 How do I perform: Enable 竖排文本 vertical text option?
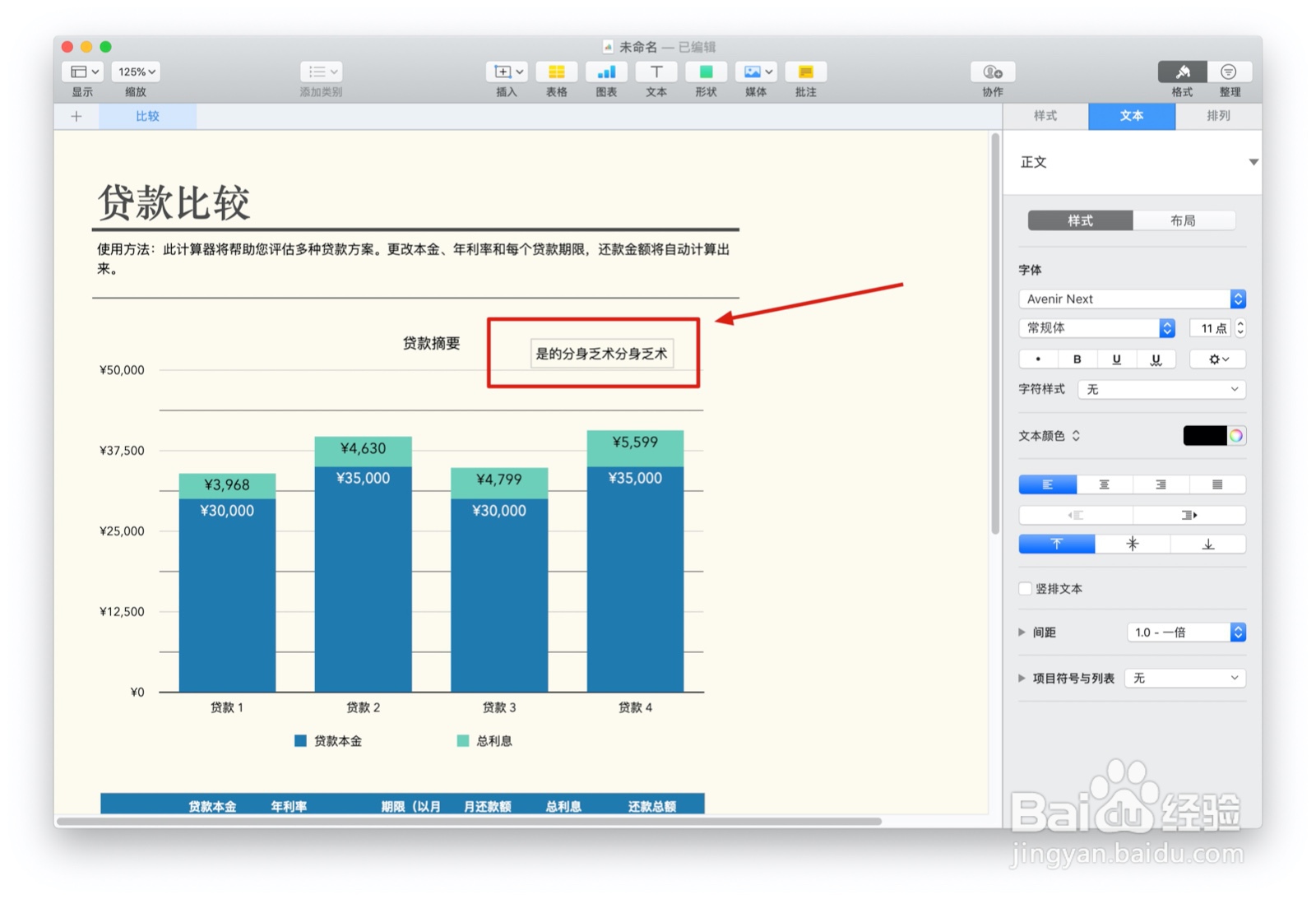(1025, 588)
